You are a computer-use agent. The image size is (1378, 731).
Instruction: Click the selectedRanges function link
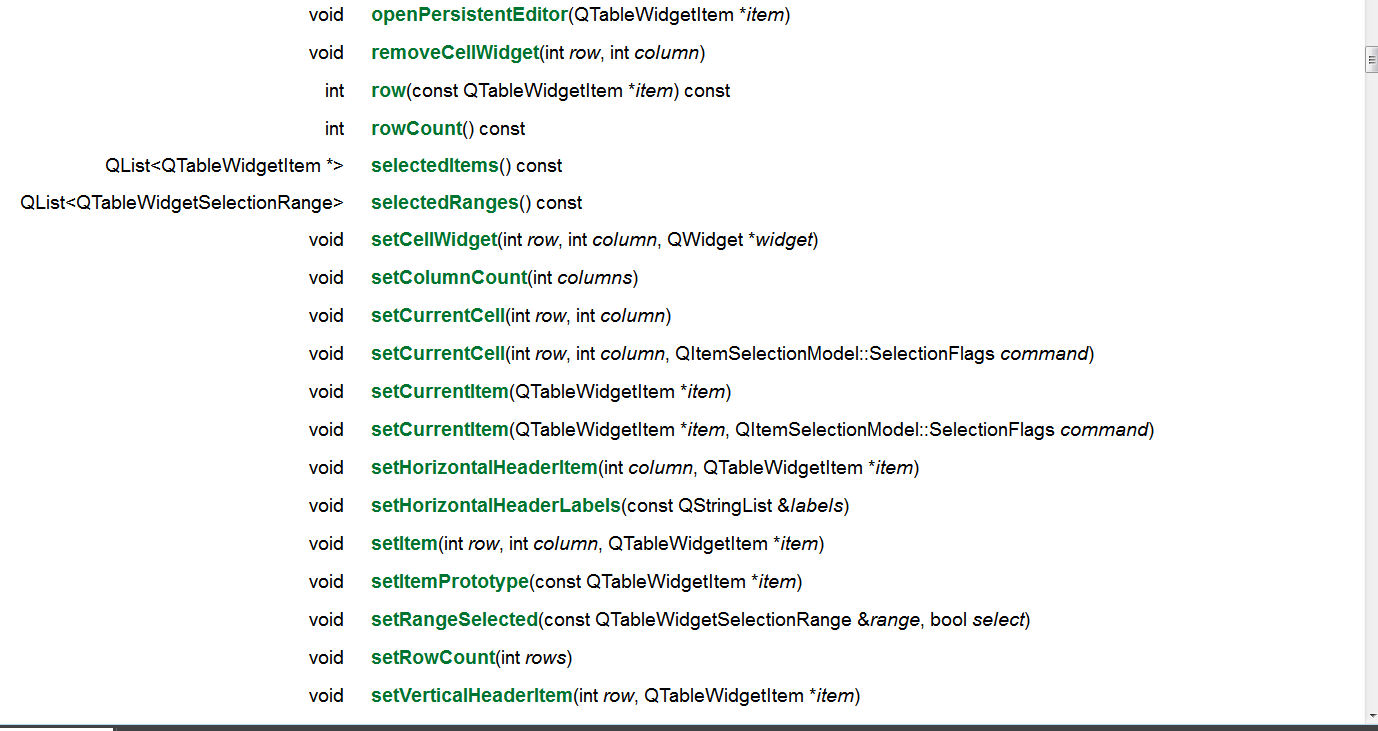click(443, 202)
